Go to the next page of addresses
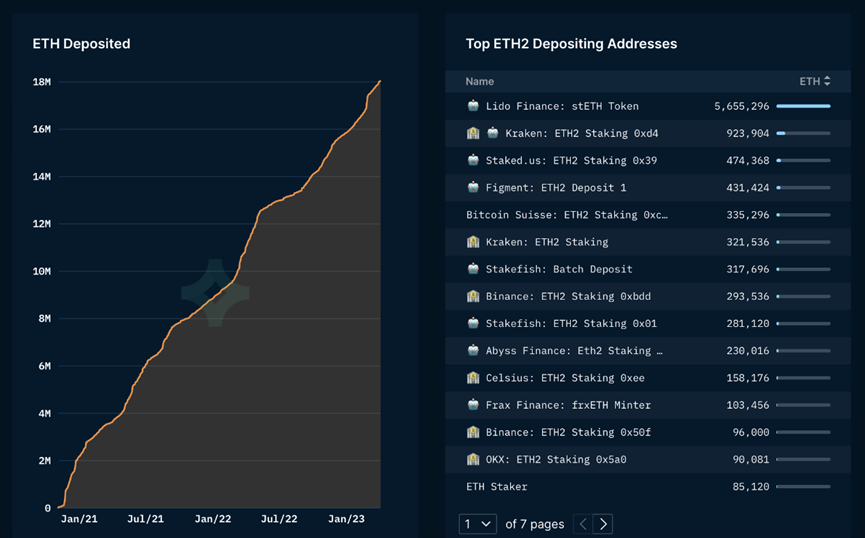Screen dimensions: 865x538 (x=603, y=524)
